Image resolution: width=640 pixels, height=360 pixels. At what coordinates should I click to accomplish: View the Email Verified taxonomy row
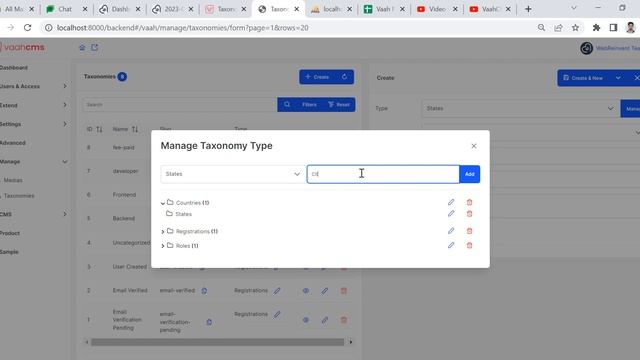(x=306, y=291)
